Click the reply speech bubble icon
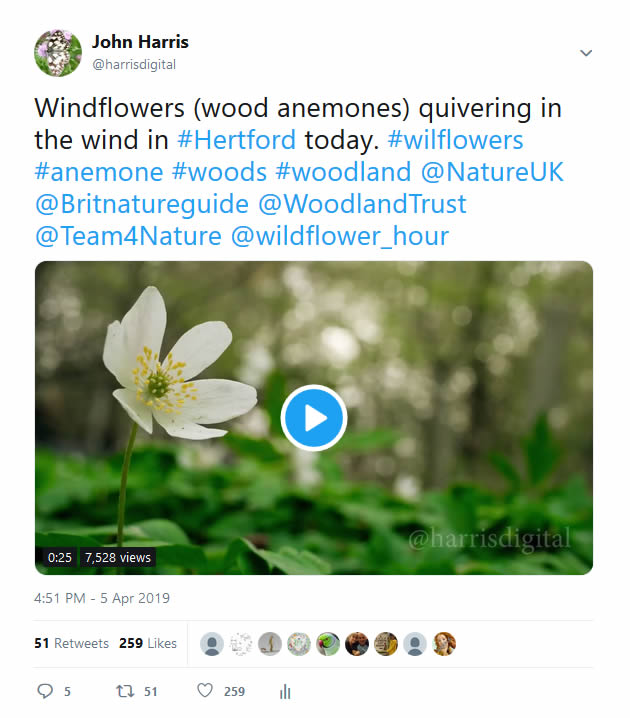Viewport: 630px width, 718px height. tap(45, 691)
